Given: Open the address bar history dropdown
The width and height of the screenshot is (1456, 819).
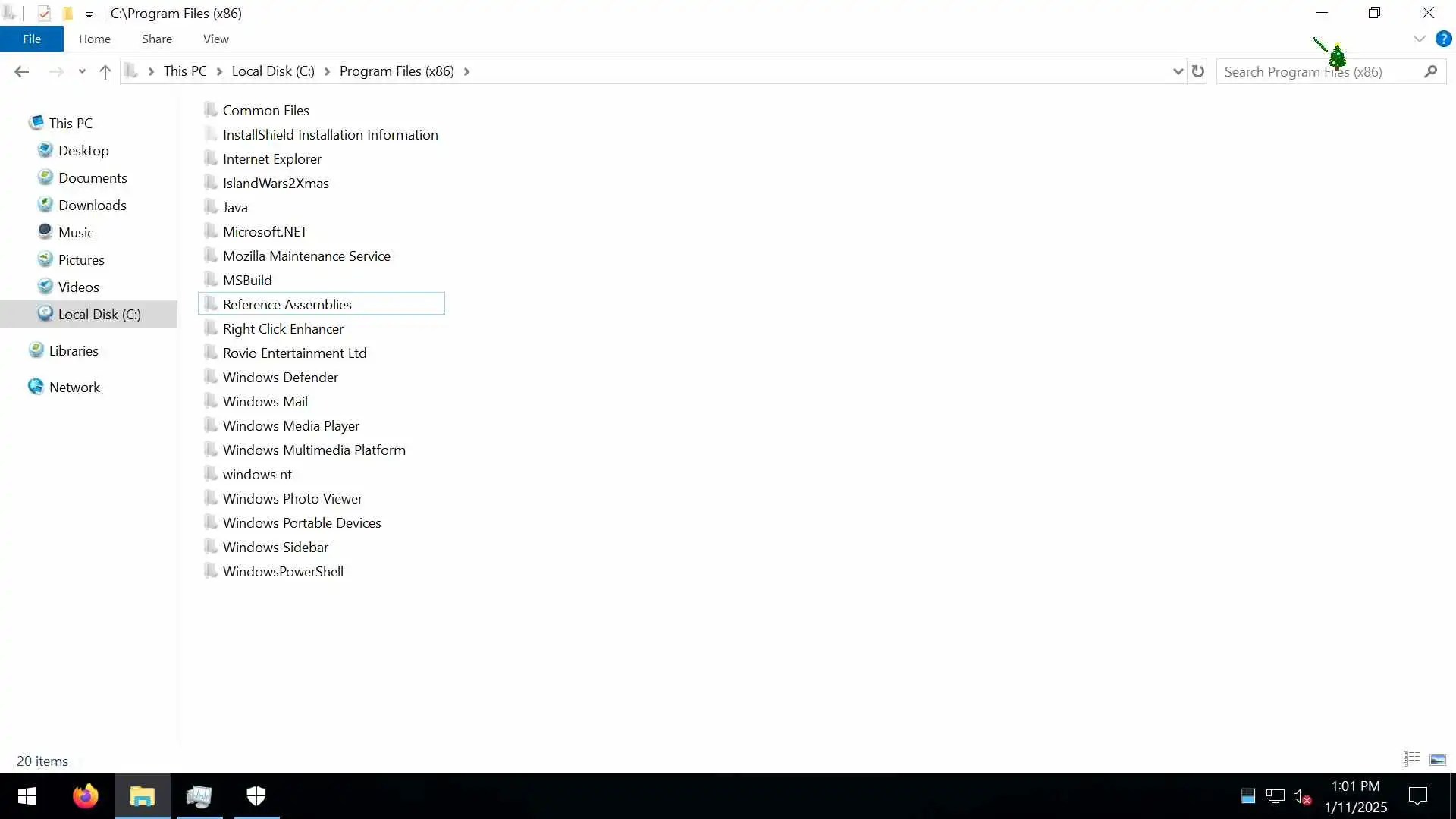Looking at the screenshot, I should click(x=1178, y=71).
